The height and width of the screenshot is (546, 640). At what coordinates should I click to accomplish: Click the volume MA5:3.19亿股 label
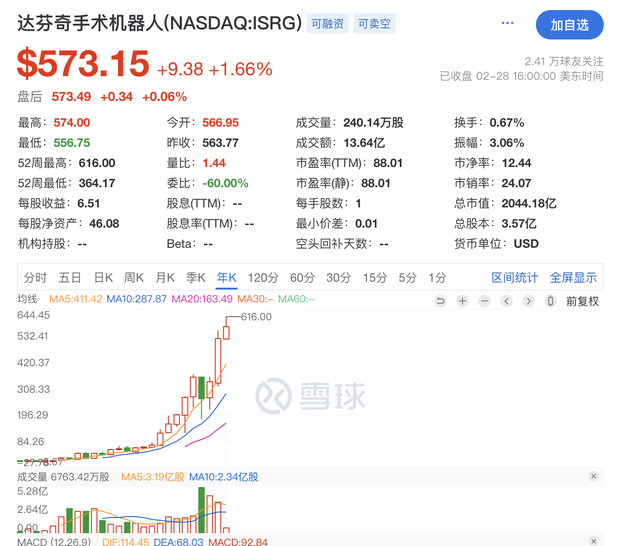point(153,477)
